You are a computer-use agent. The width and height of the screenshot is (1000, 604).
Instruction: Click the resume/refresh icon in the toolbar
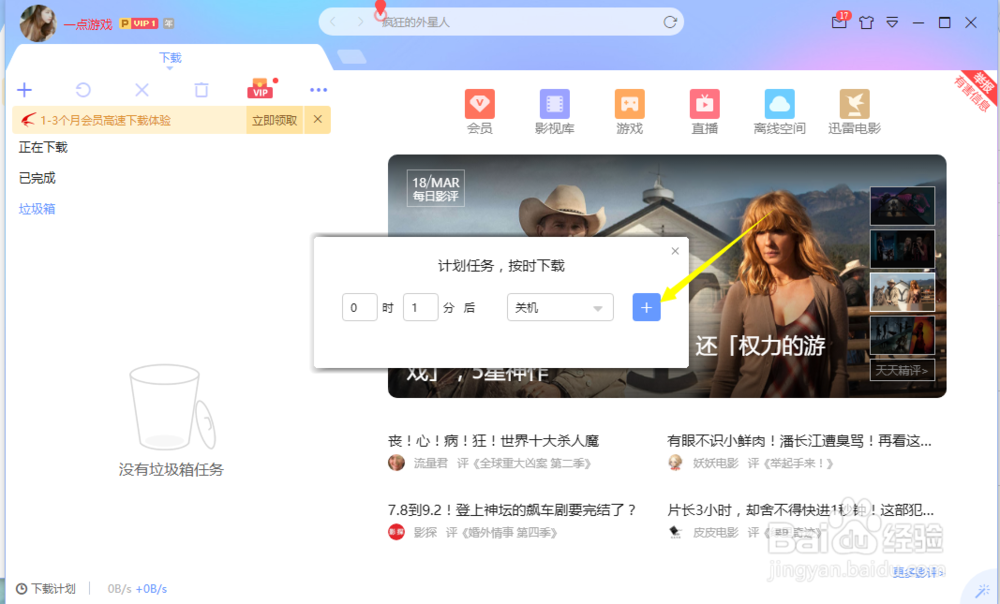click(x=83, y=89)
